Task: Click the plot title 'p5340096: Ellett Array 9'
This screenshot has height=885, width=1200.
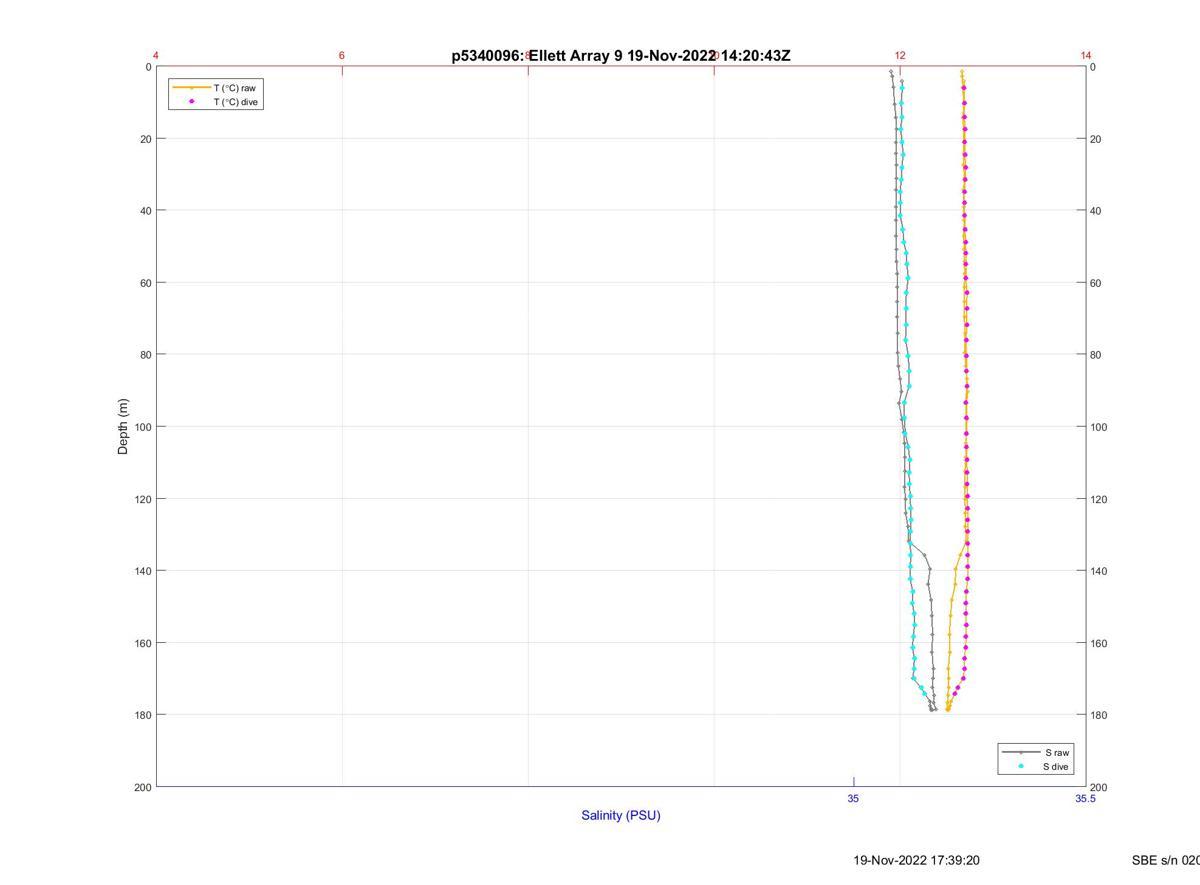Action: click(x=537, y=56)
